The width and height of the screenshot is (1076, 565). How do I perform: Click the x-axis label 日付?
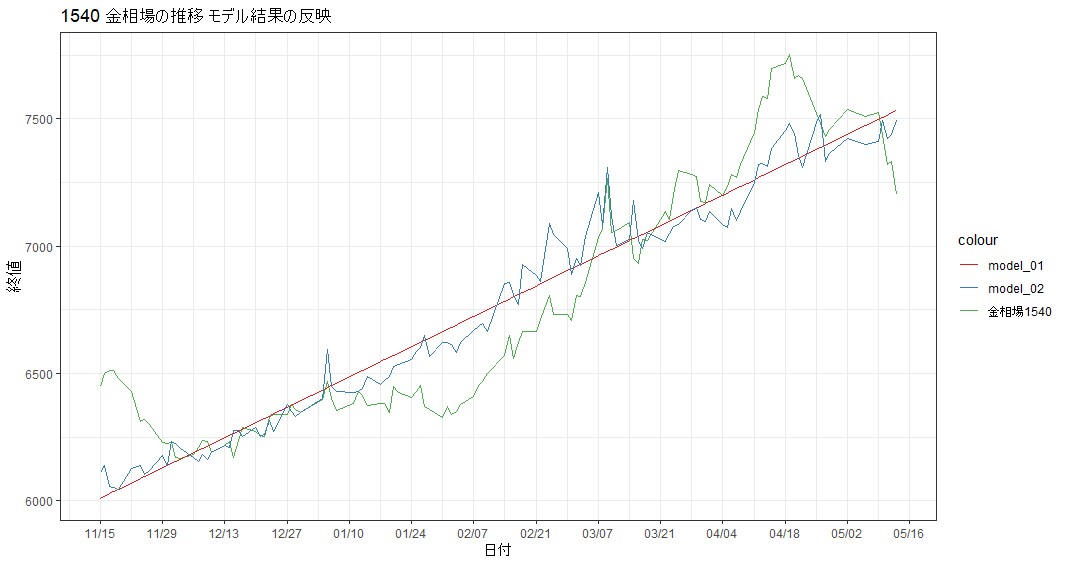point(498,551)
